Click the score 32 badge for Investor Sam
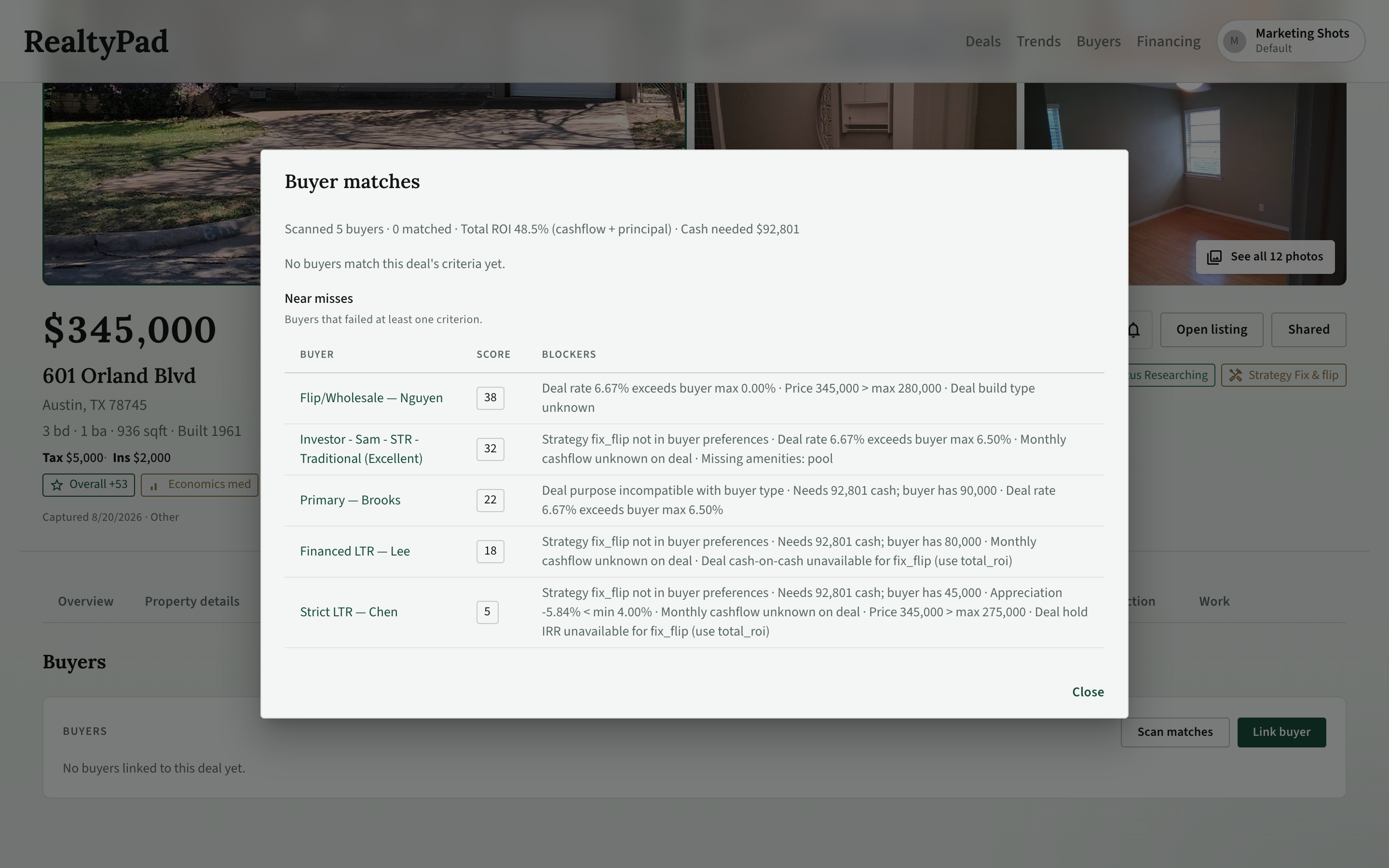This screenshot has width=1389, height=868. coord(490,449)
